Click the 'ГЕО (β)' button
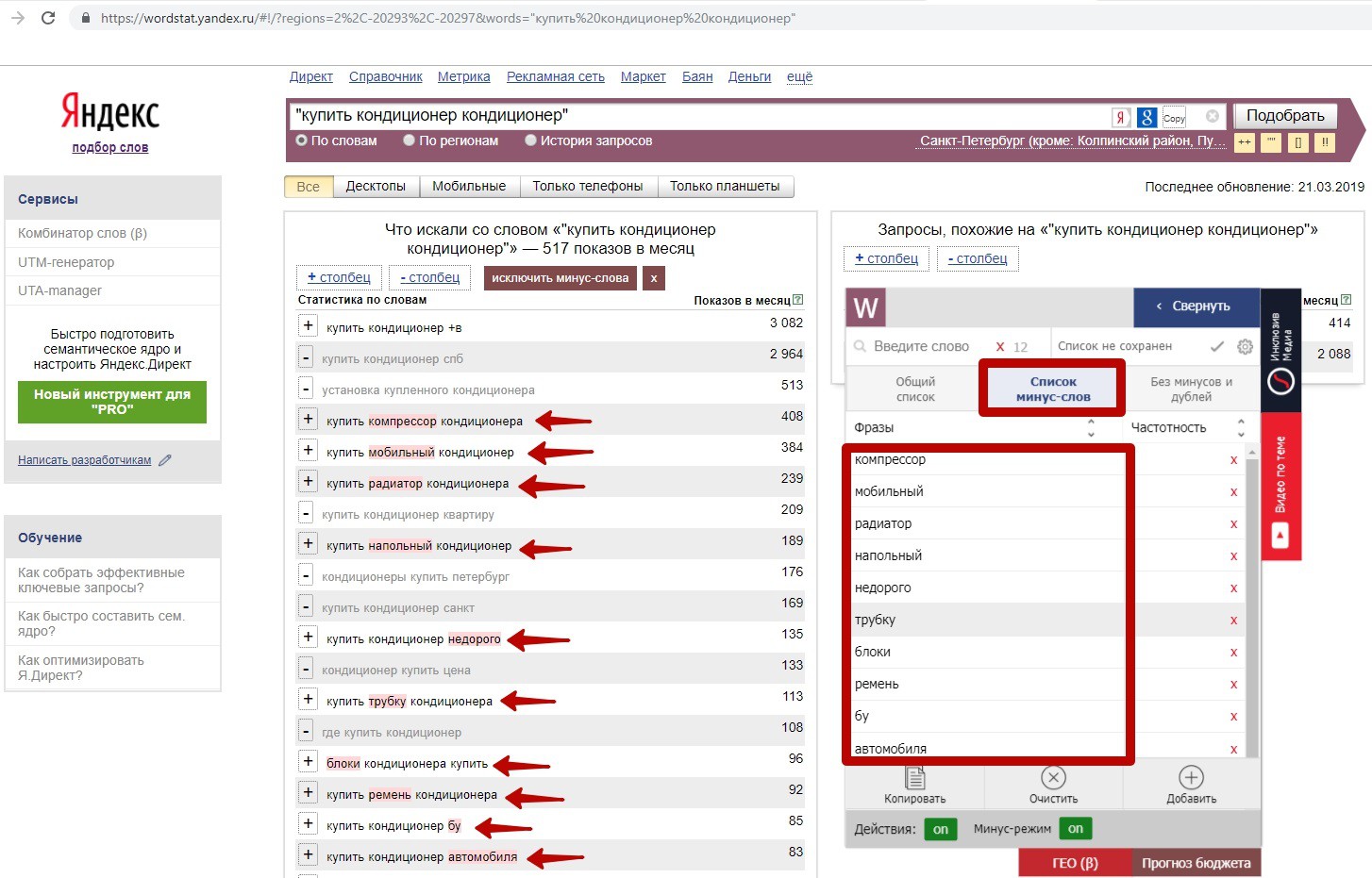 point(1075,863)
